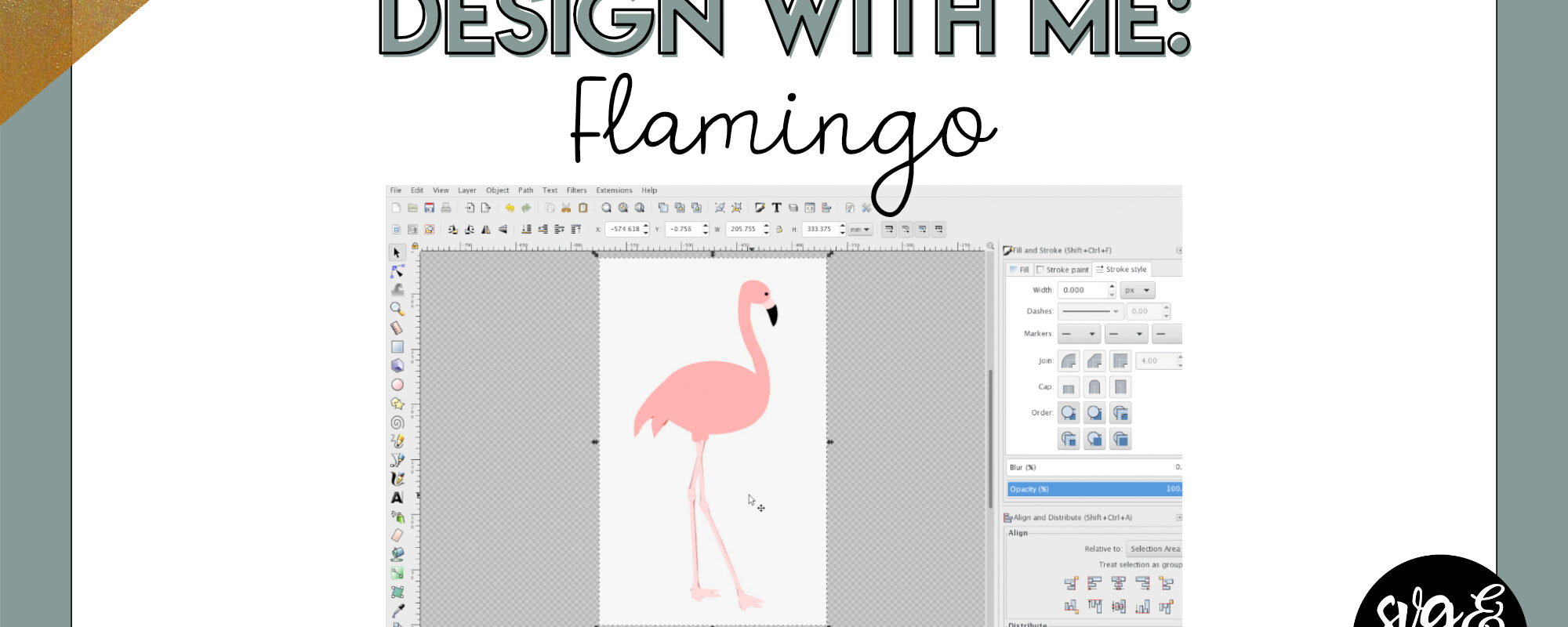Select the Selector arrow tool

tap(397, 252)
